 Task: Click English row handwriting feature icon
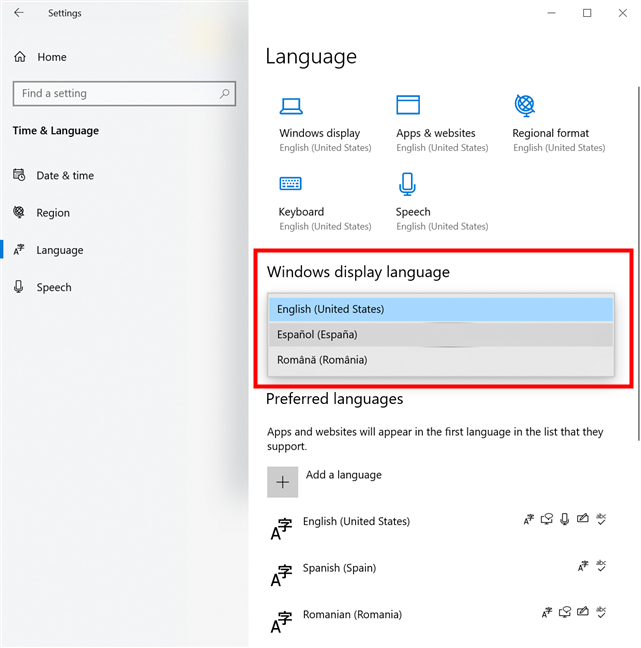point(583,518)
